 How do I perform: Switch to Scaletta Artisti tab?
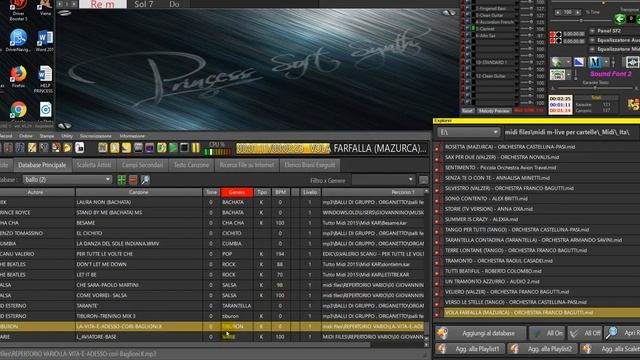click(x=94, y=165)
